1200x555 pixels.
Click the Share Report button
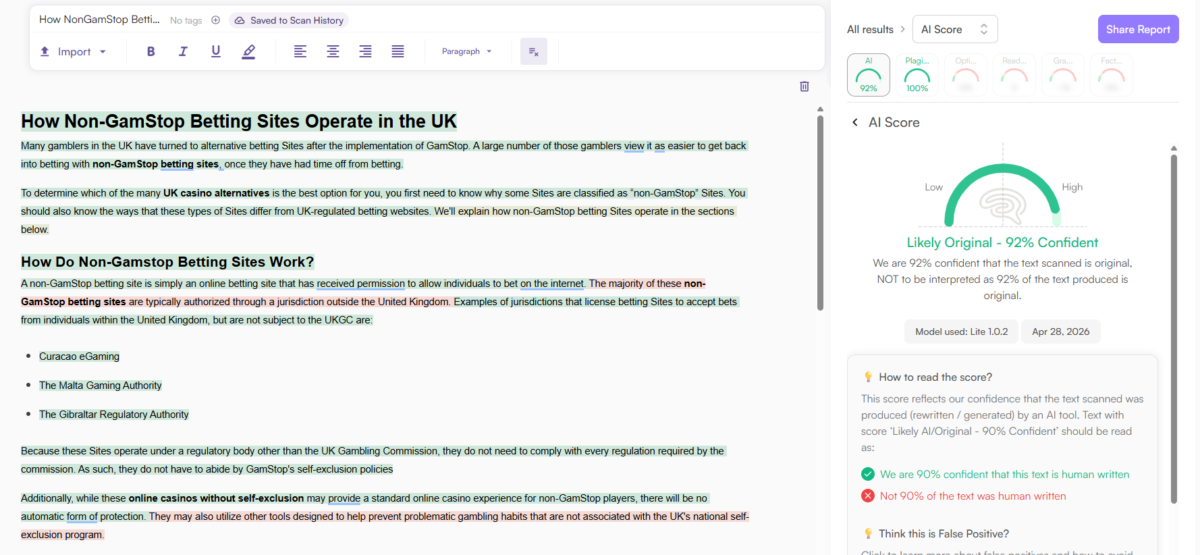tap(1138, 29)
